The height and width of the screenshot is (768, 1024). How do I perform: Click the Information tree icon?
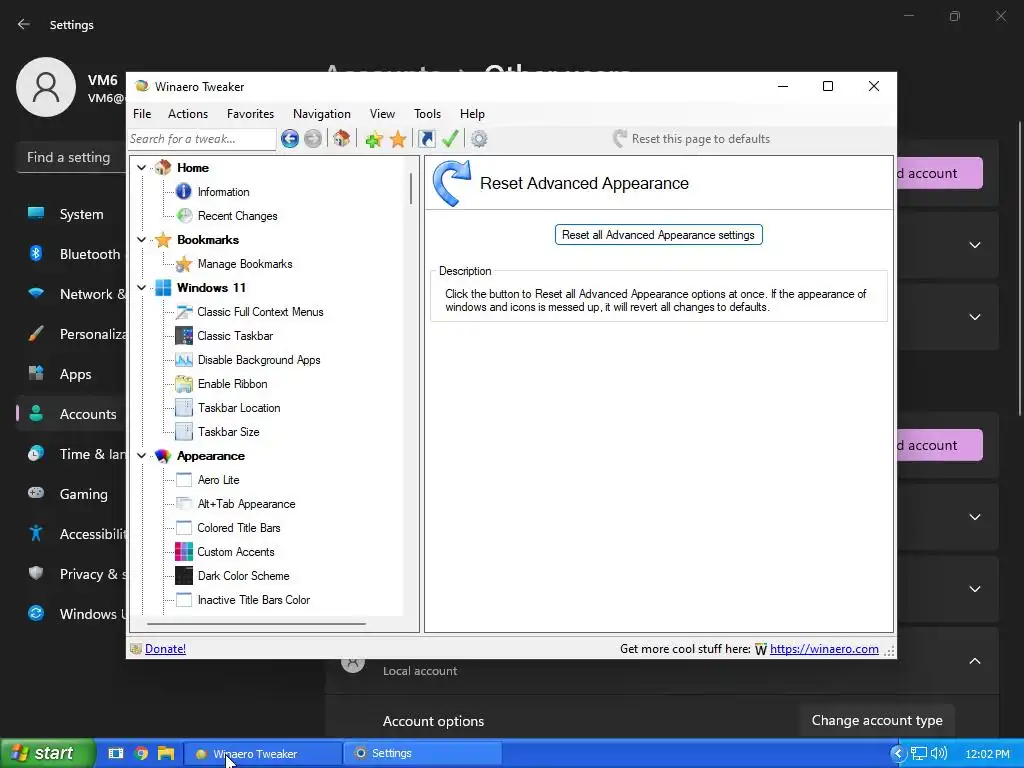tap(184, 191)
